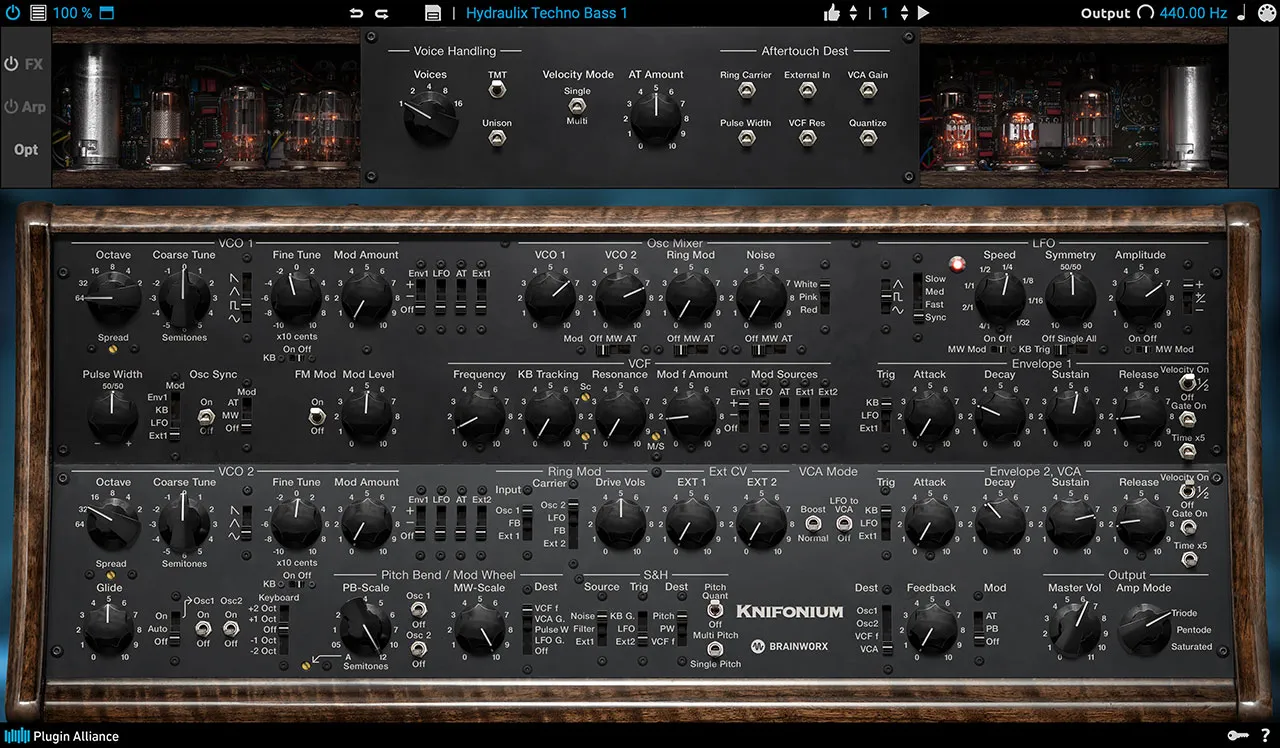Flip the Ring Carrier aftertouch switch
1280x748 pixels.
pyautogui.click(x=746, y=90)
